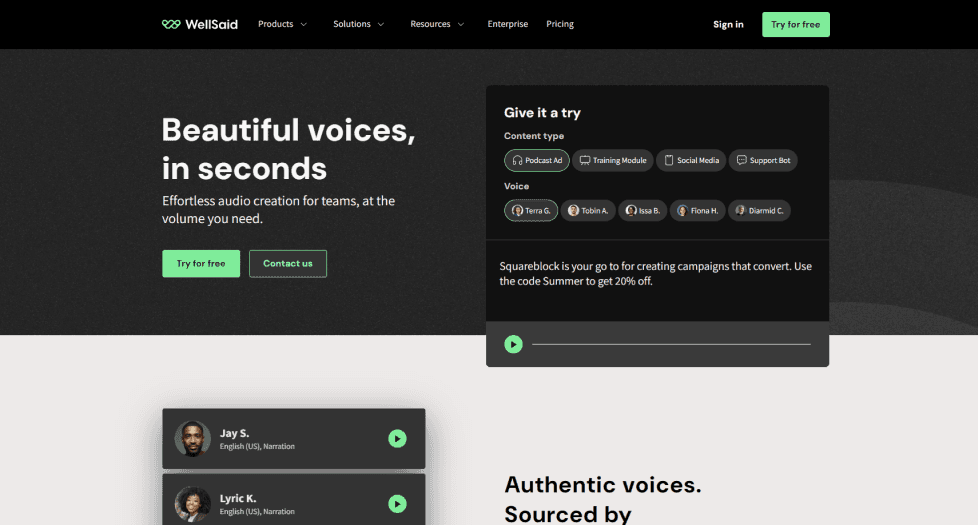Click the headphones icon on Podcast Ad
This screenshot has height=525, width=978.
pos(517,160)
